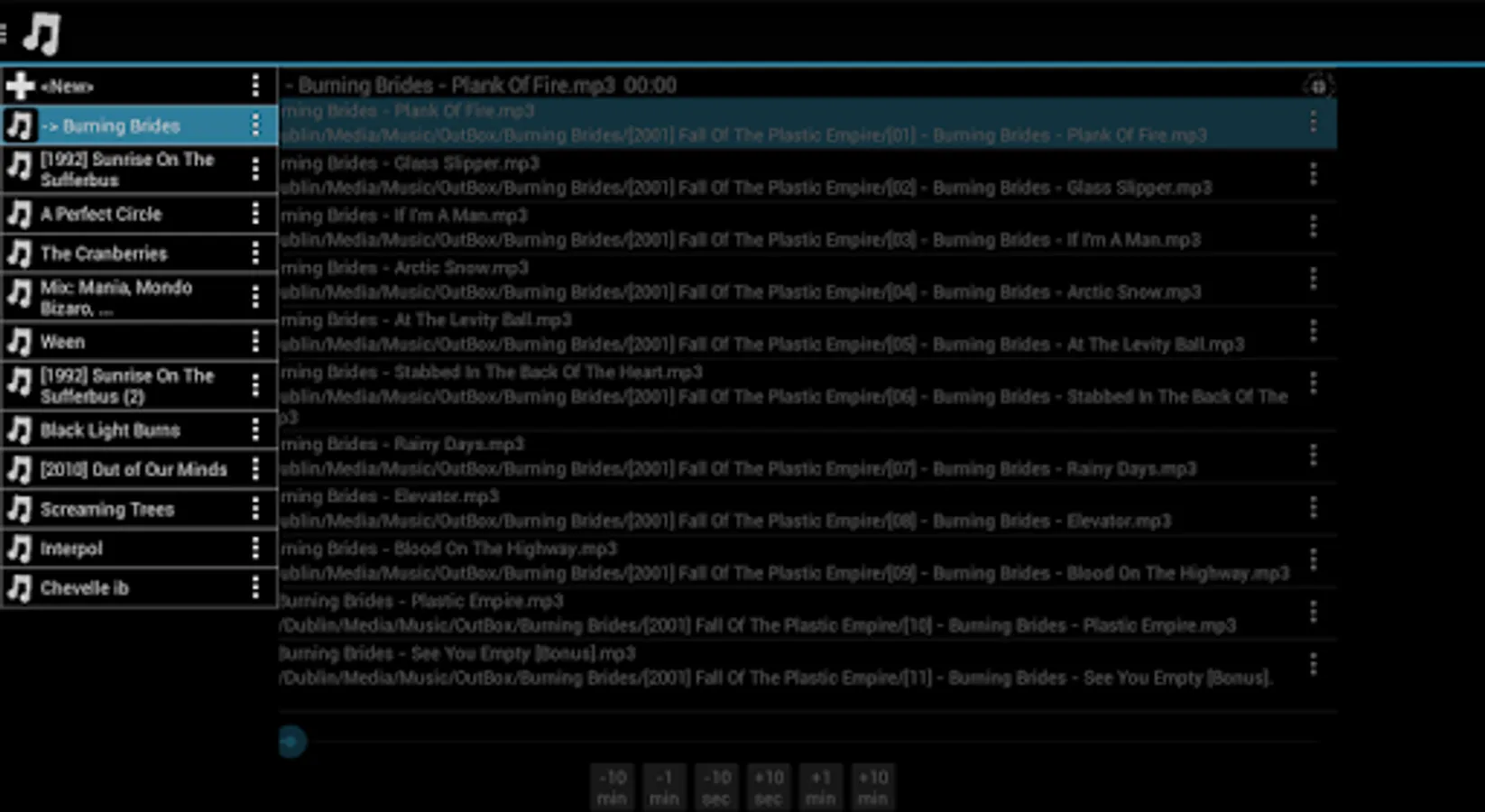Click the crosshair icon right of the now-playing title

point(1318,87)
